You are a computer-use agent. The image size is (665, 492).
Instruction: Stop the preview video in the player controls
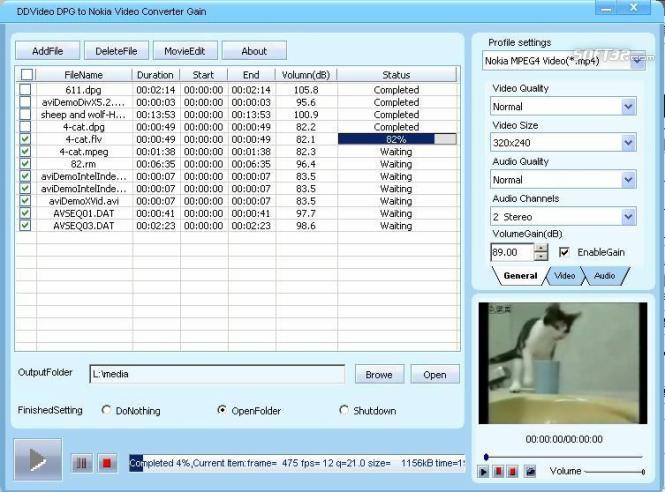click(513, 472)
